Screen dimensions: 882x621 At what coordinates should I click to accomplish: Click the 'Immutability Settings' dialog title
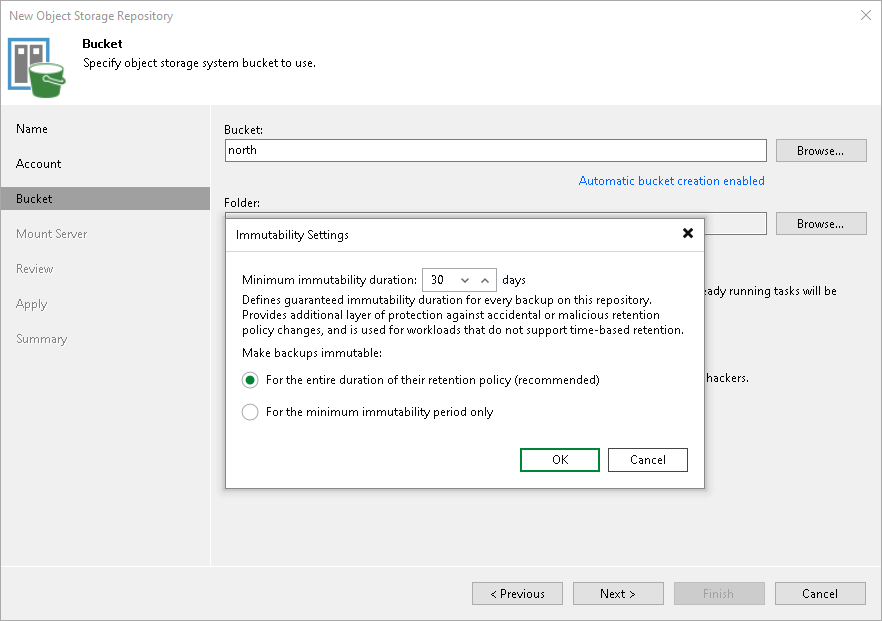(292, 235)
